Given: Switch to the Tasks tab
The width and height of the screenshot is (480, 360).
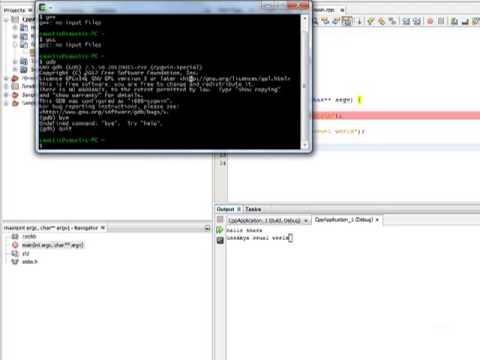Looking at the screenshot, I should coord(253,209).
